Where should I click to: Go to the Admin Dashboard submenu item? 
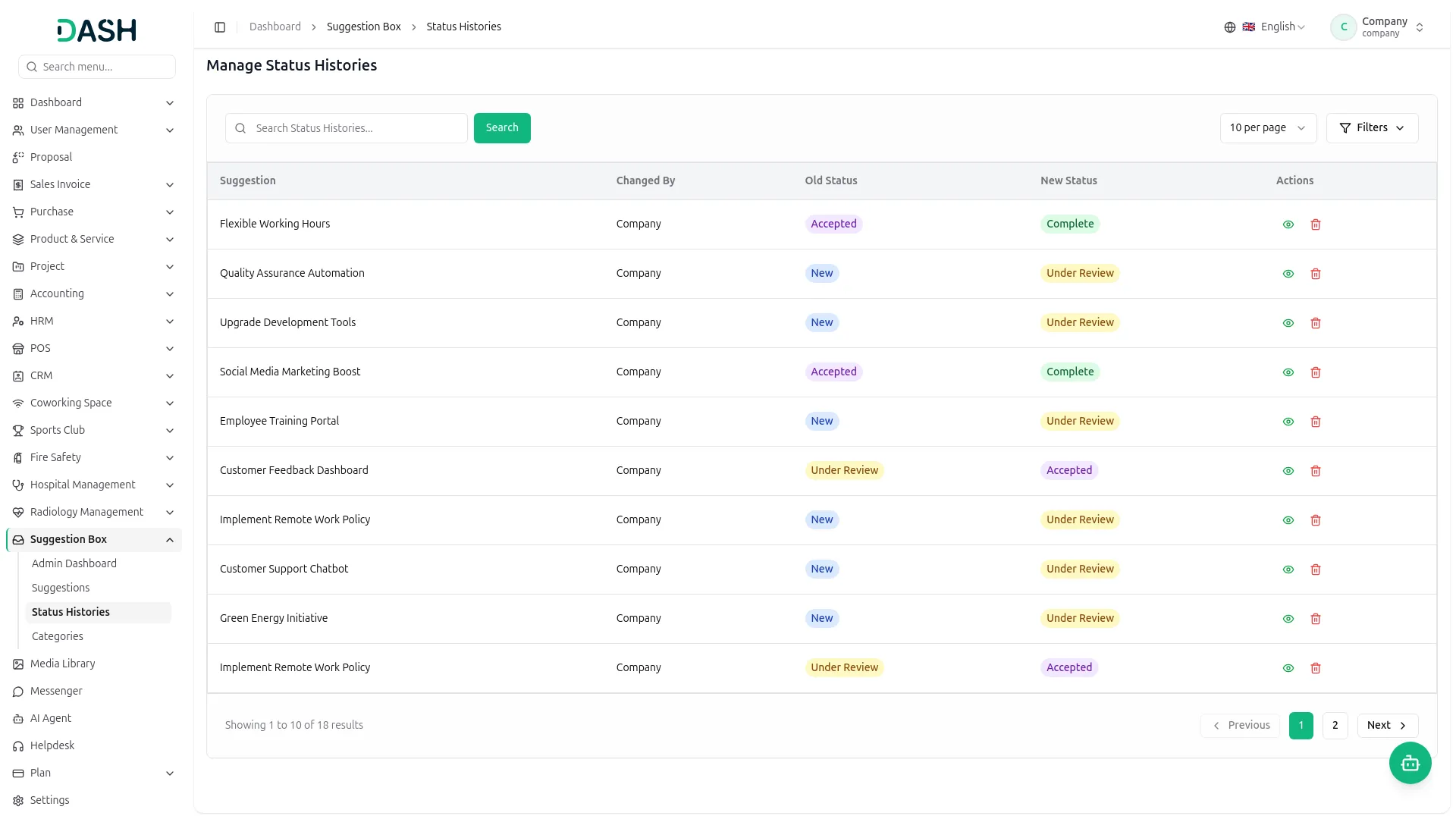tap(74, 563)
